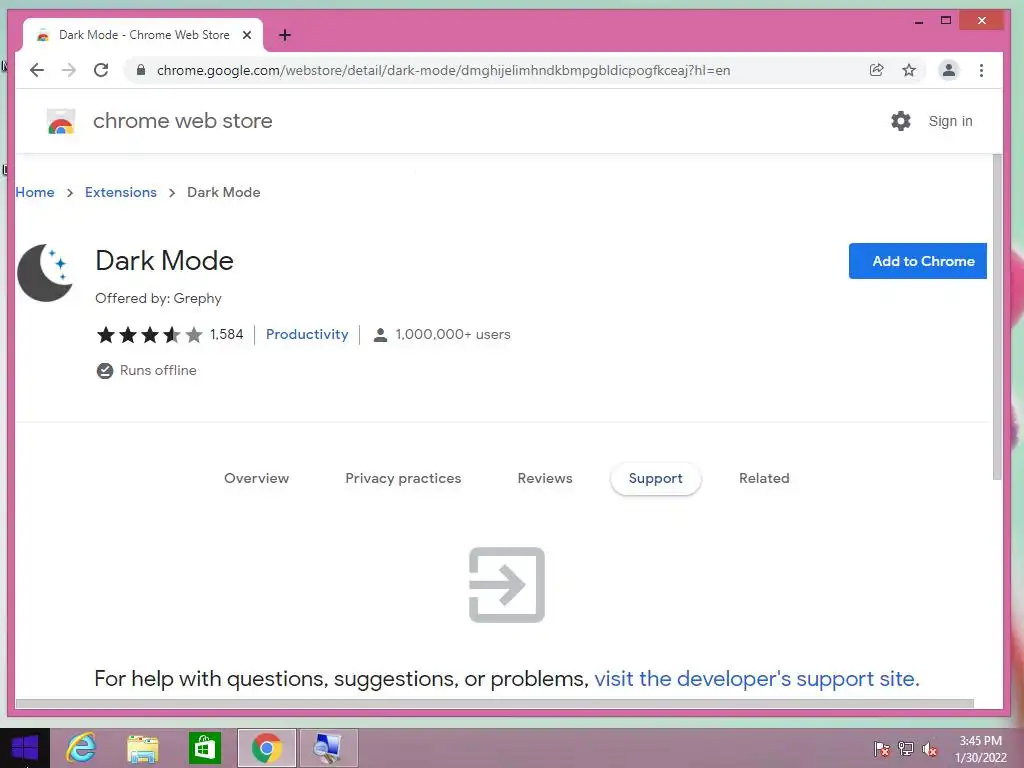Close the Dark Mode tab
1024x768 pixels.
247,35
